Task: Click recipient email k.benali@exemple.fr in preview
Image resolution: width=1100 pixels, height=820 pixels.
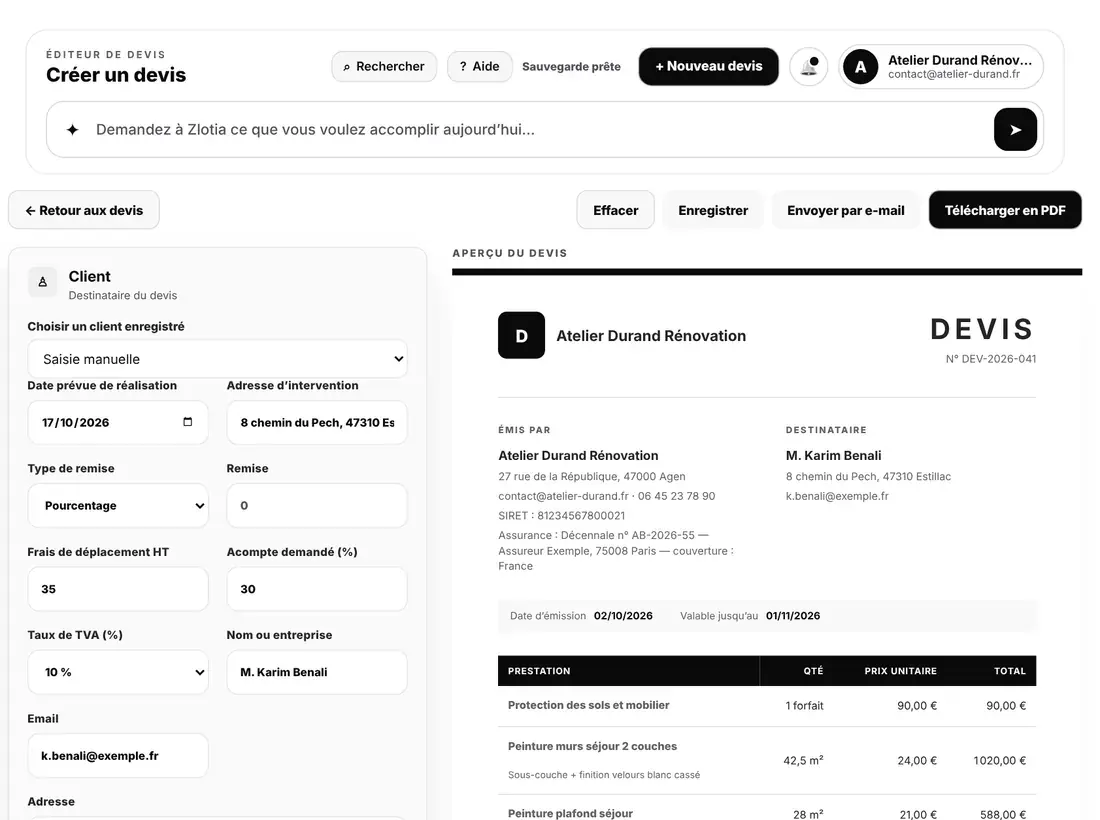Action: click(x=837, y=496)
